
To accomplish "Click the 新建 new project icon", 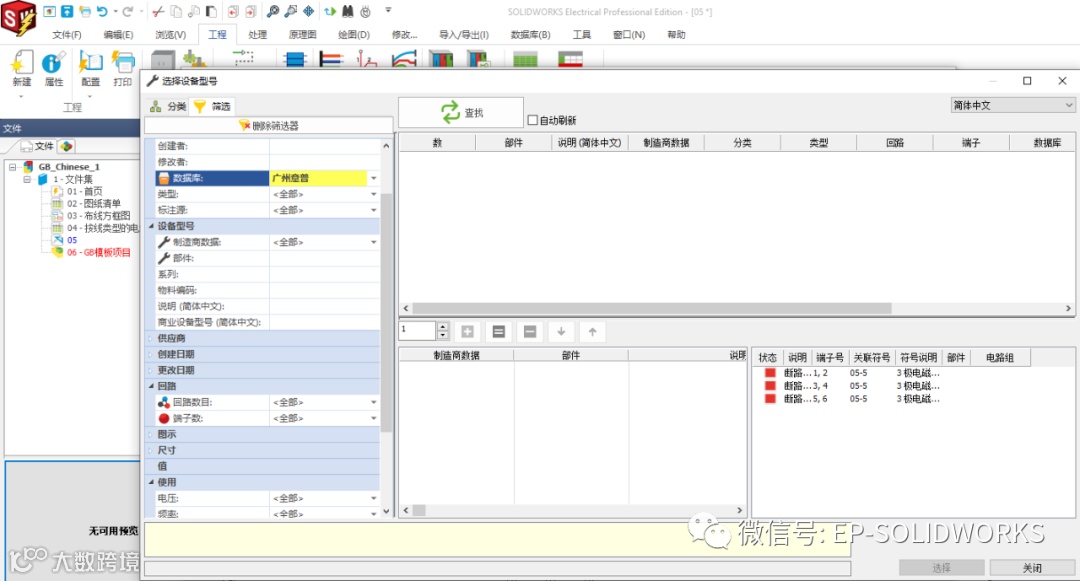I will tap(21, 63).
